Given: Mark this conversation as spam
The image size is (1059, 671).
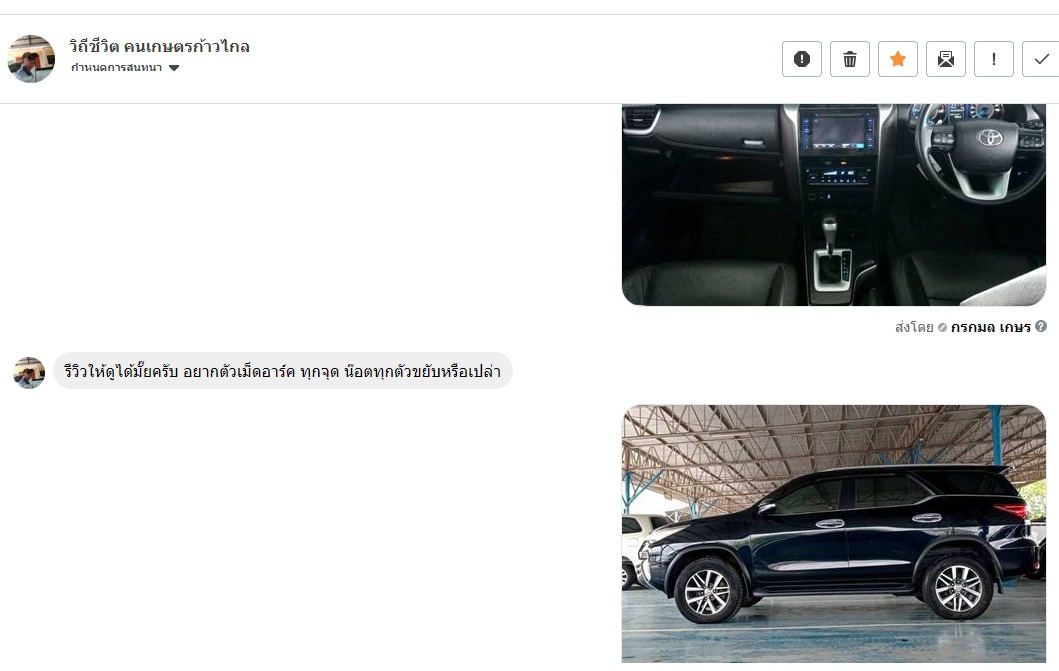Looking at the screenshot, I should (802, 59).
